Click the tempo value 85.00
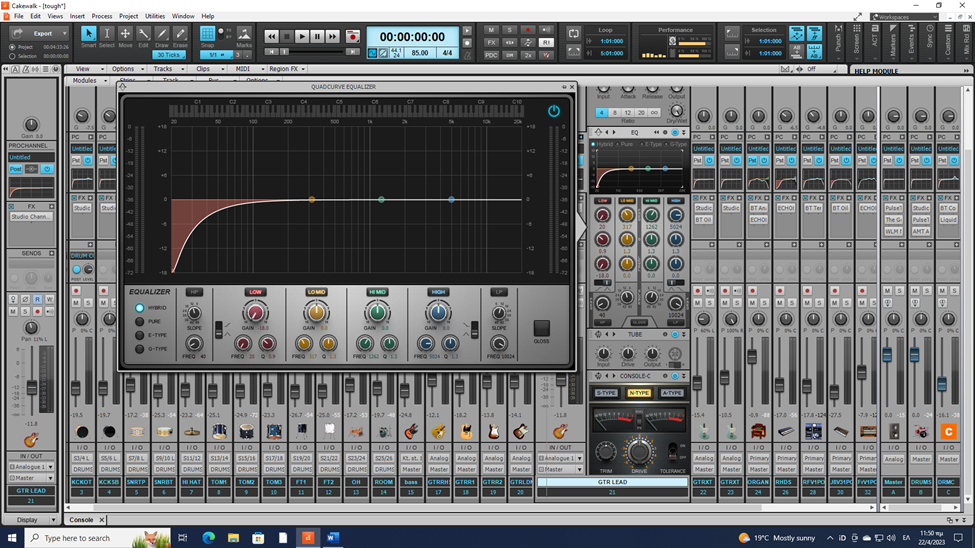Image resolution: width=975 pixels, height=548 pixels. (420, 53)
